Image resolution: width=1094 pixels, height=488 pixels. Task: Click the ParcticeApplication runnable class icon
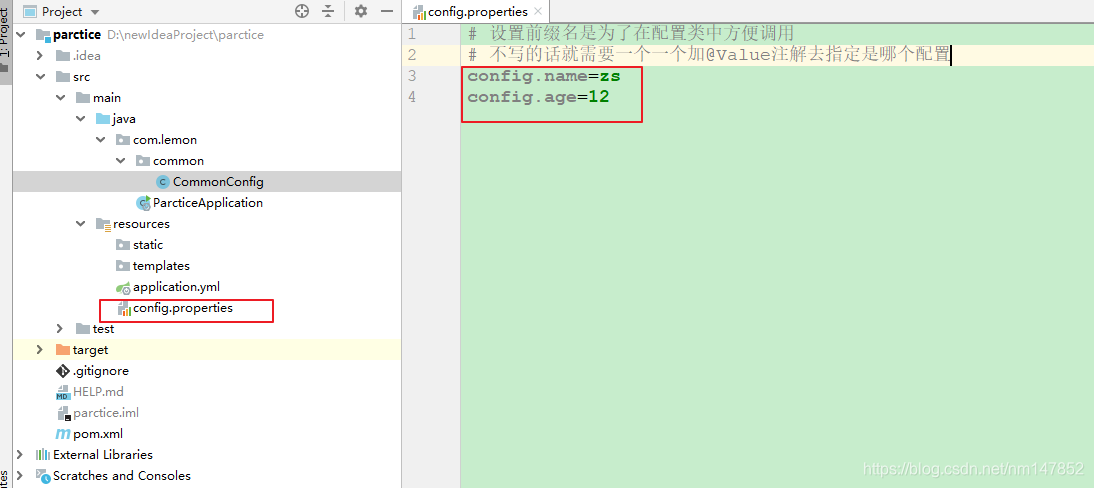[144, 202]
